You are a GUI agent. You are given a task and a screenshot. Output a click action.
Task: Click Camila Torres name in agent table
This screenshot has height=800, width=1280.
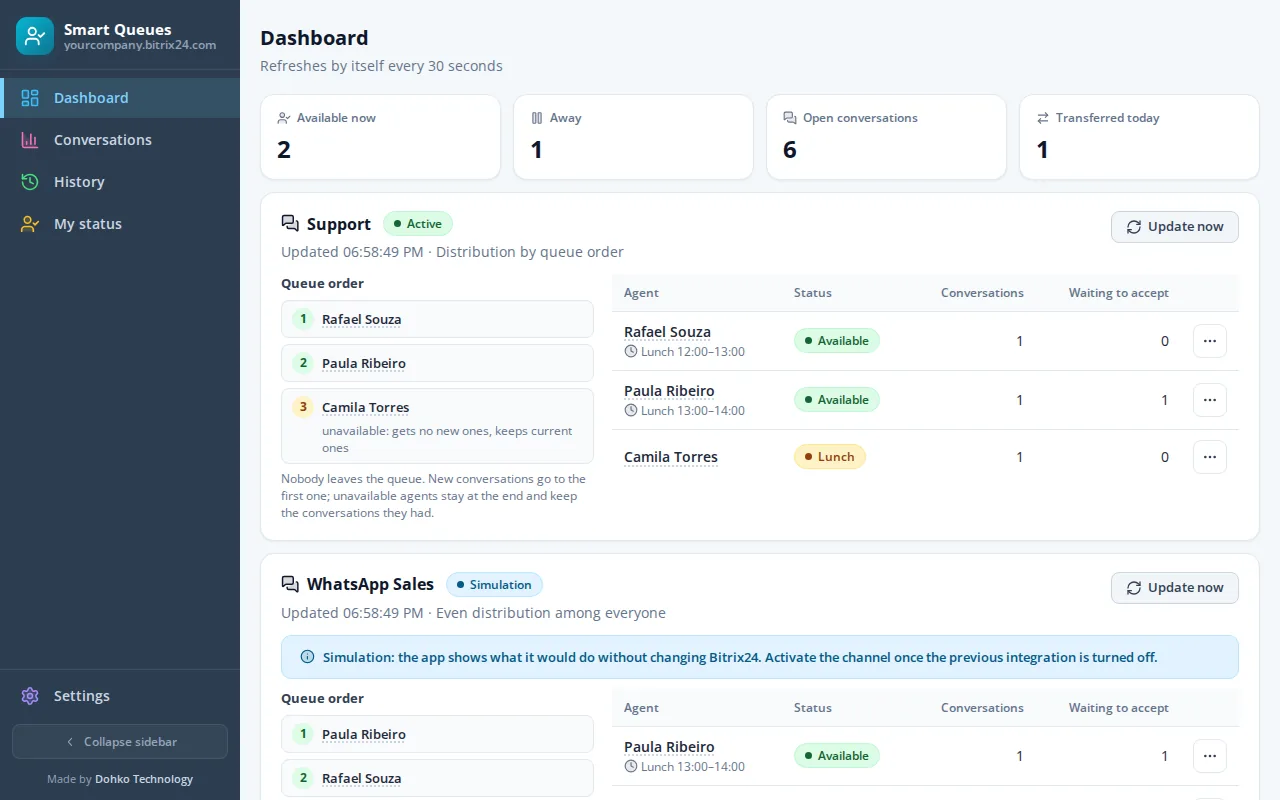671,457
